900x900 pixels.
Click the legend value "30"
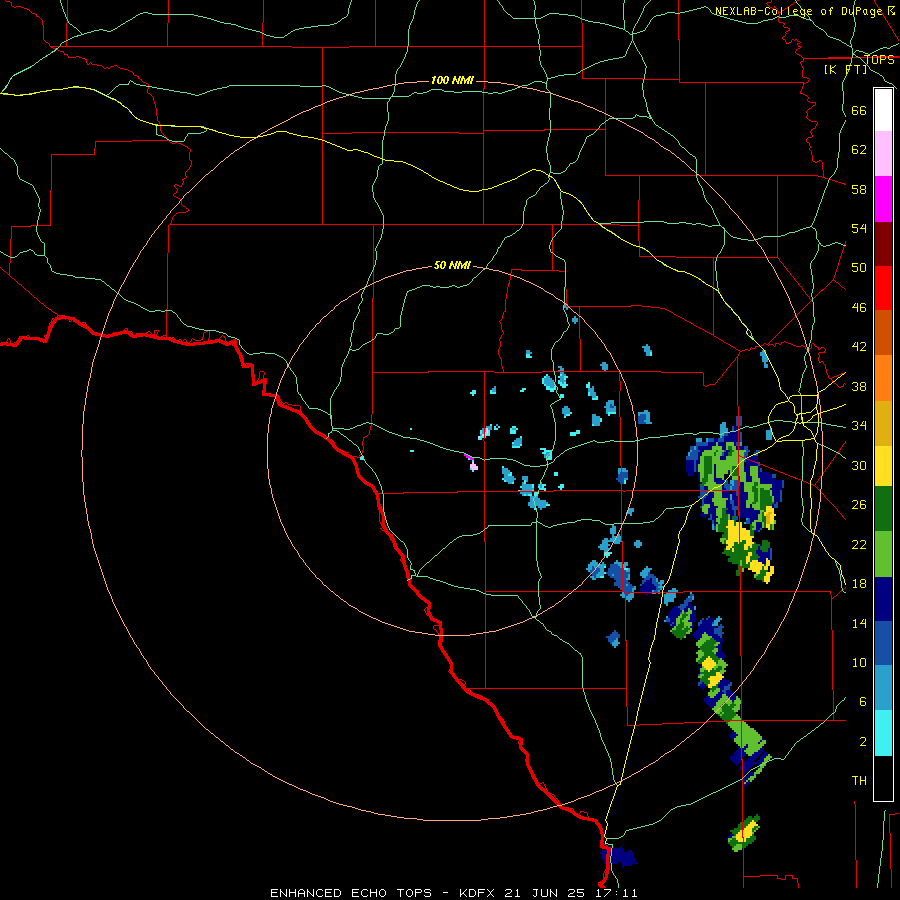pyautogui.click(x=859, y=465)
